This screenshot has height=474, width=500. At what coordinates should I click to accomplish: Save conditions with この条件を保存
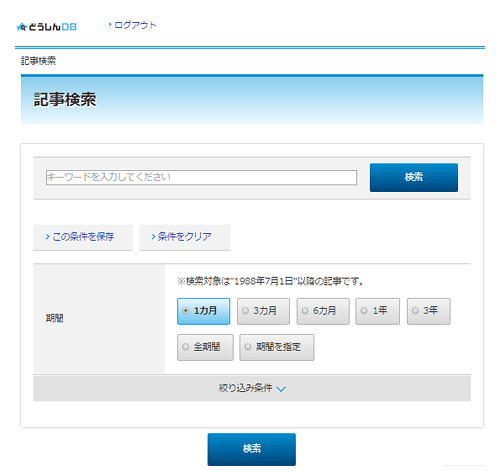[x=83, y=237]
